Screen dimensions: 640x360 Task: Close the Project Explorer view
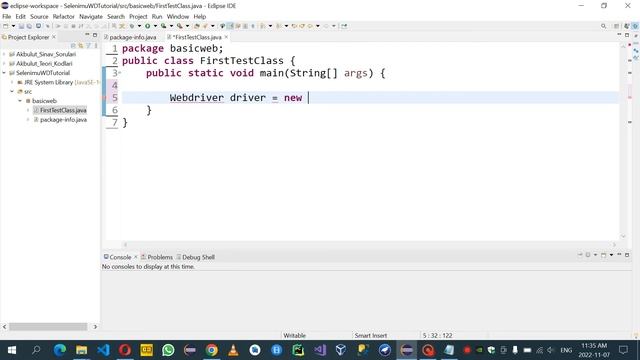(x=54, y=37)
